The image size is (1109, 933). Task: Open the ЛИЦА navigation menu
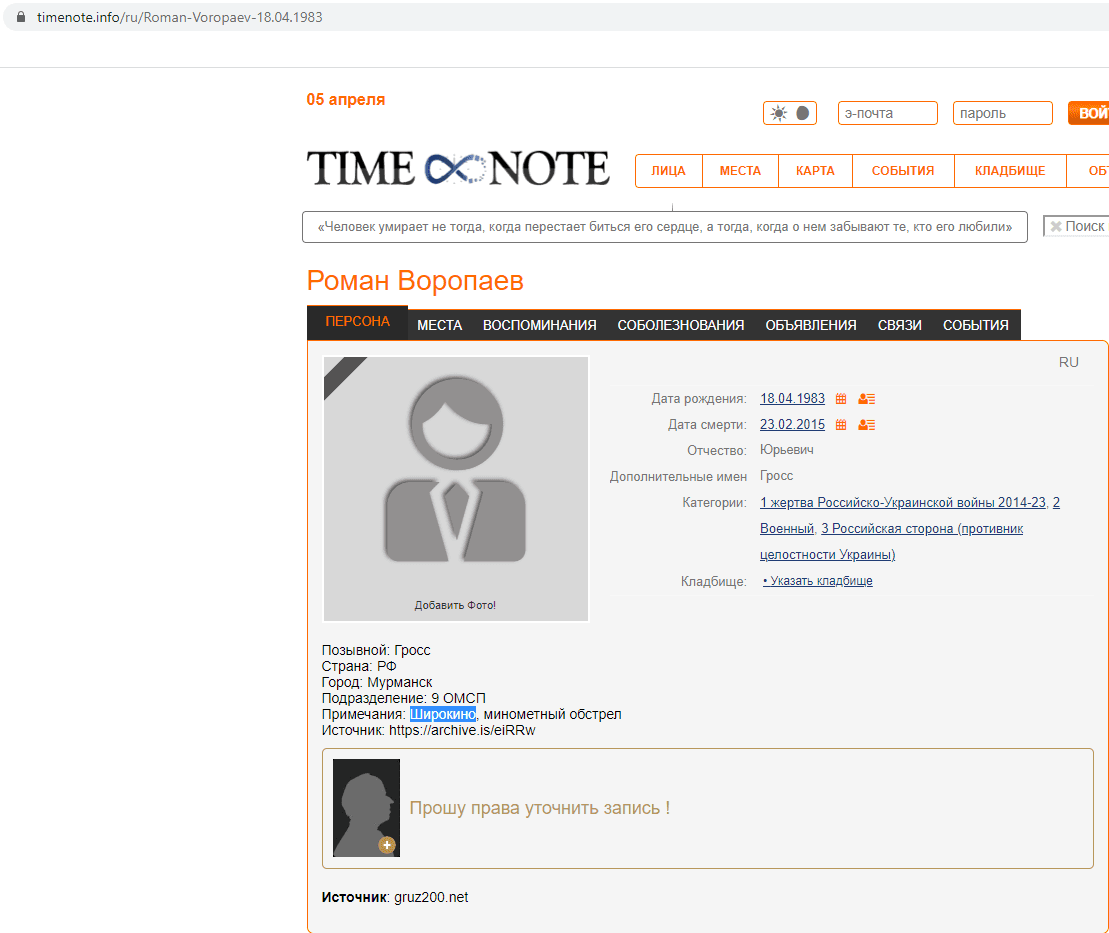668,171
